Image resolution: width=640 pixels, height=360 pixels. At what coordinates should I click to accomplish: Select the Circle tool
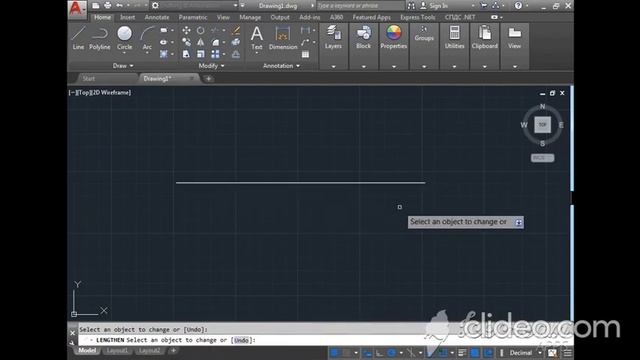pyautogui.click(x=124, y=38)
